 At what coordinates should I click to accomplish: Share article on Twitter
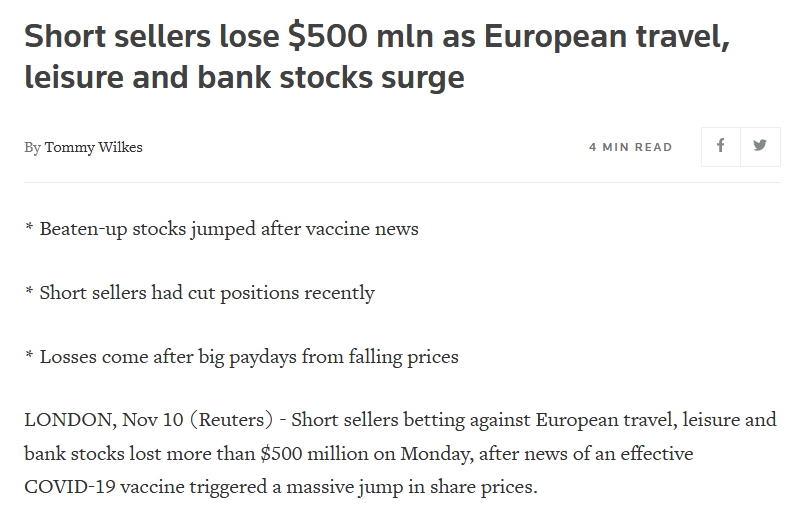coord(760,146)
